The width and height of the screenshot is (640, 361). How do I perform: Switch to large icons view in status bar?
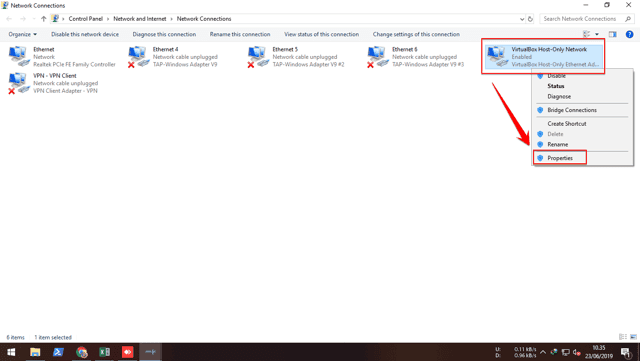(633, 337)
